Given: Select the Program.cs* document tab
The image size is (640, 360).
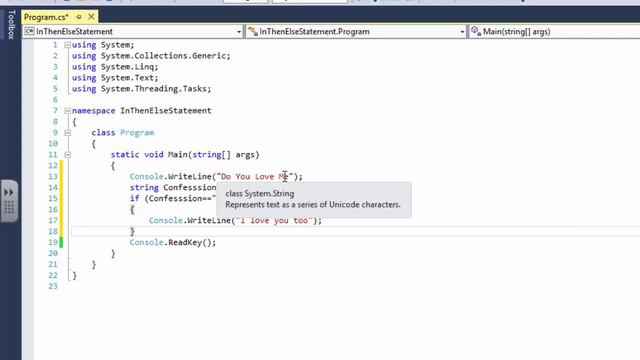Looking at the screenshot, I should (x=46, y=17).
